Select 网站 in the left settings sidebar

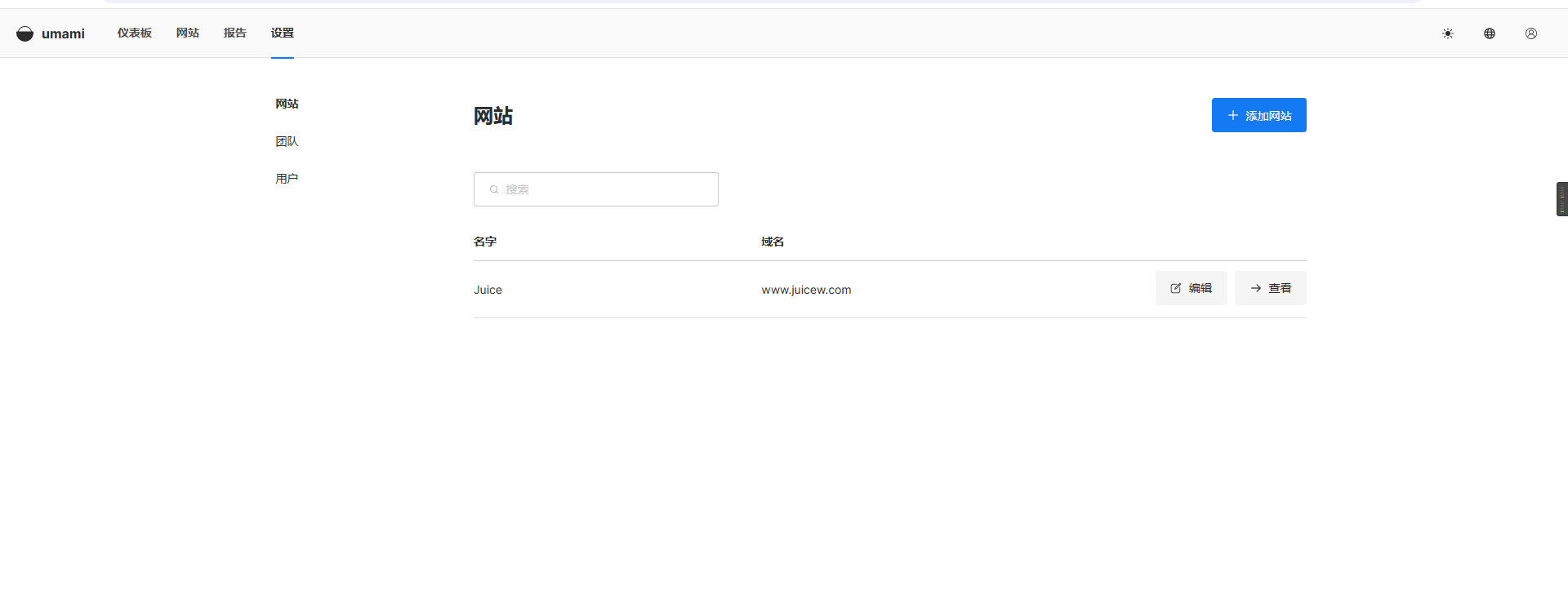pos(287,104)
